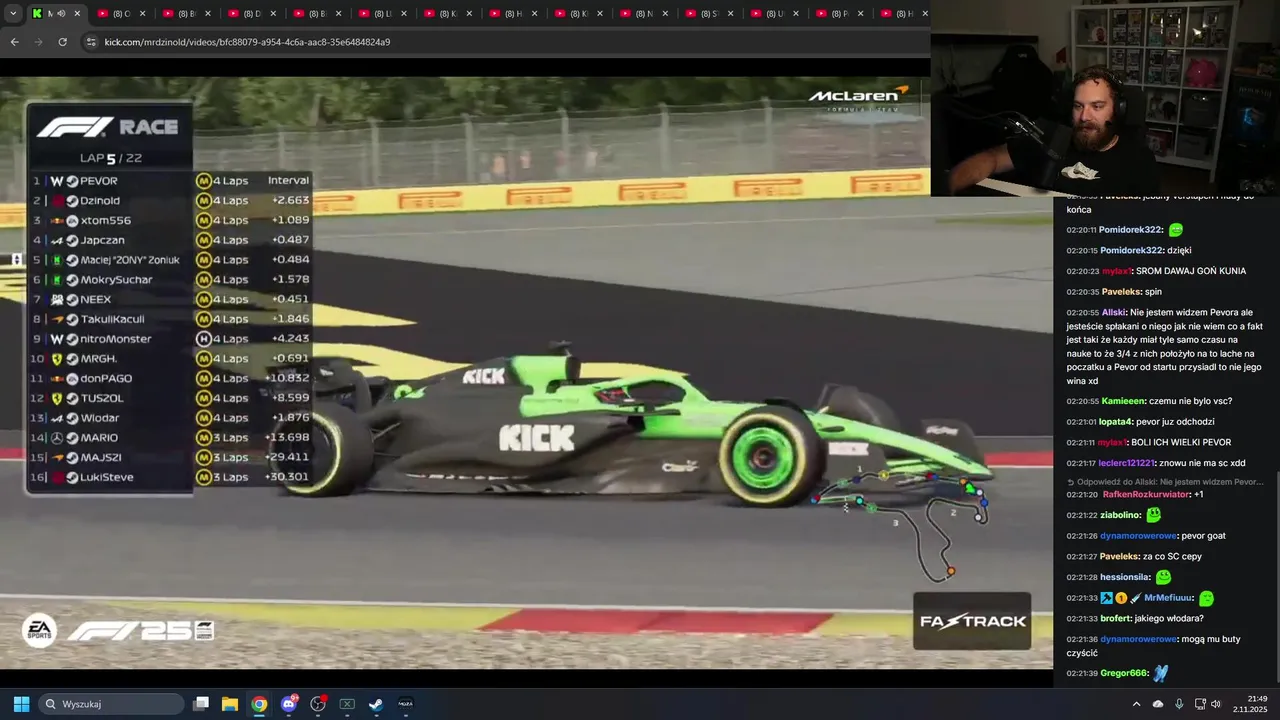Click the blue badge next to MrMefiuuu
This screenshot has height=720, width=1280.
click(1106, 598)
